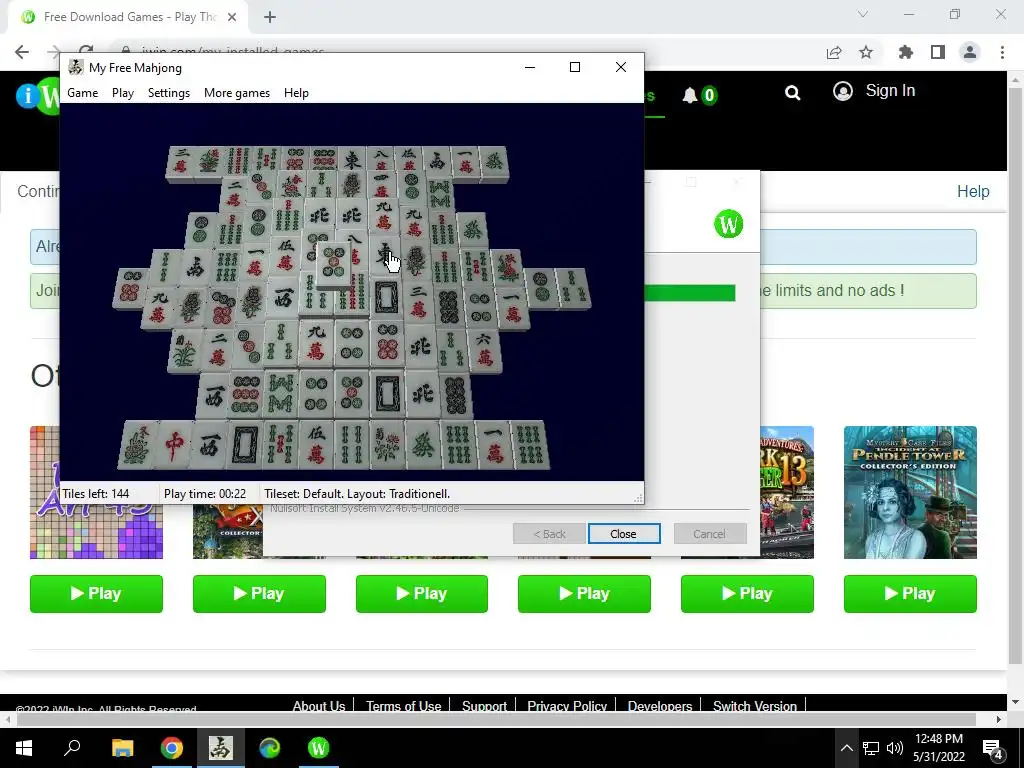The image size is (1024, 768).
Task: Click the Sign In link
Action: (x=890, y=91)
